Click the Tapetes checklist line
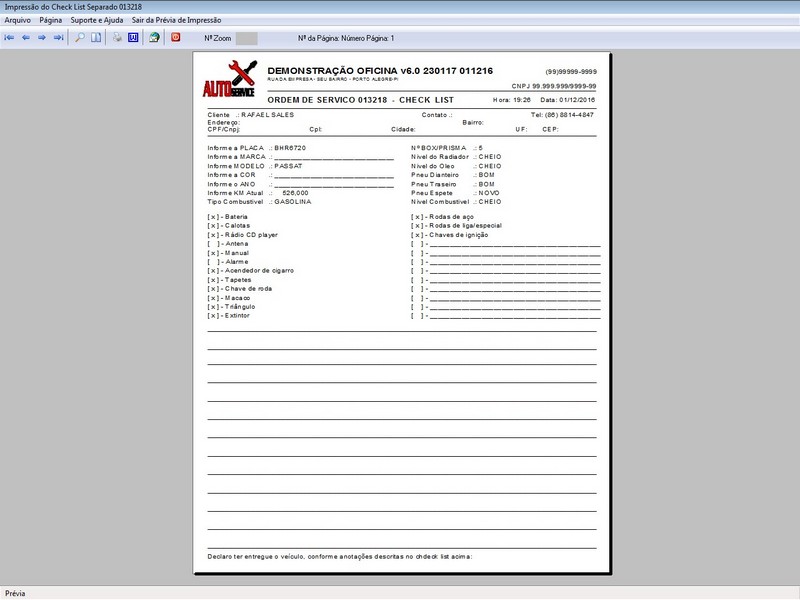800x600 pixels. click(229, 280)
